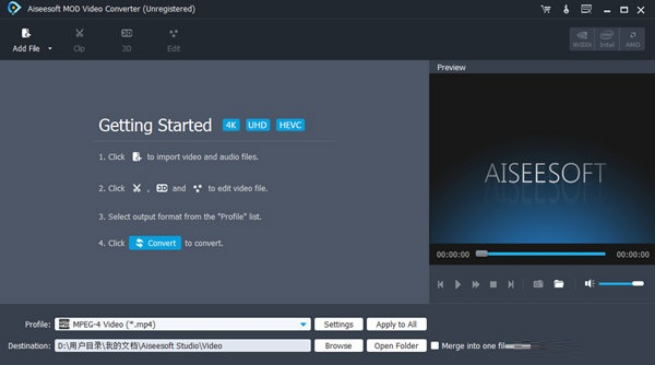
Task: Click Apply to All button
Action: pos(396,324)
